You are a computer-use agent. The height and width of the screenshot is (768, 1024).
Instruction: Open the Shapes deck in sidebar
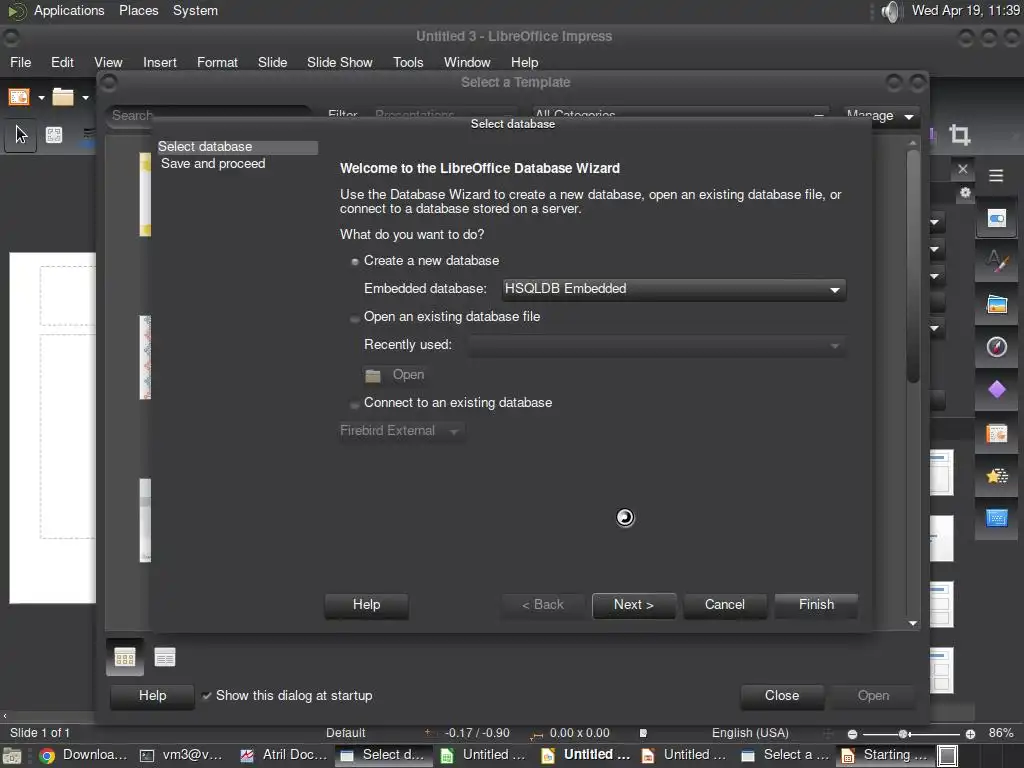[997, 390]
